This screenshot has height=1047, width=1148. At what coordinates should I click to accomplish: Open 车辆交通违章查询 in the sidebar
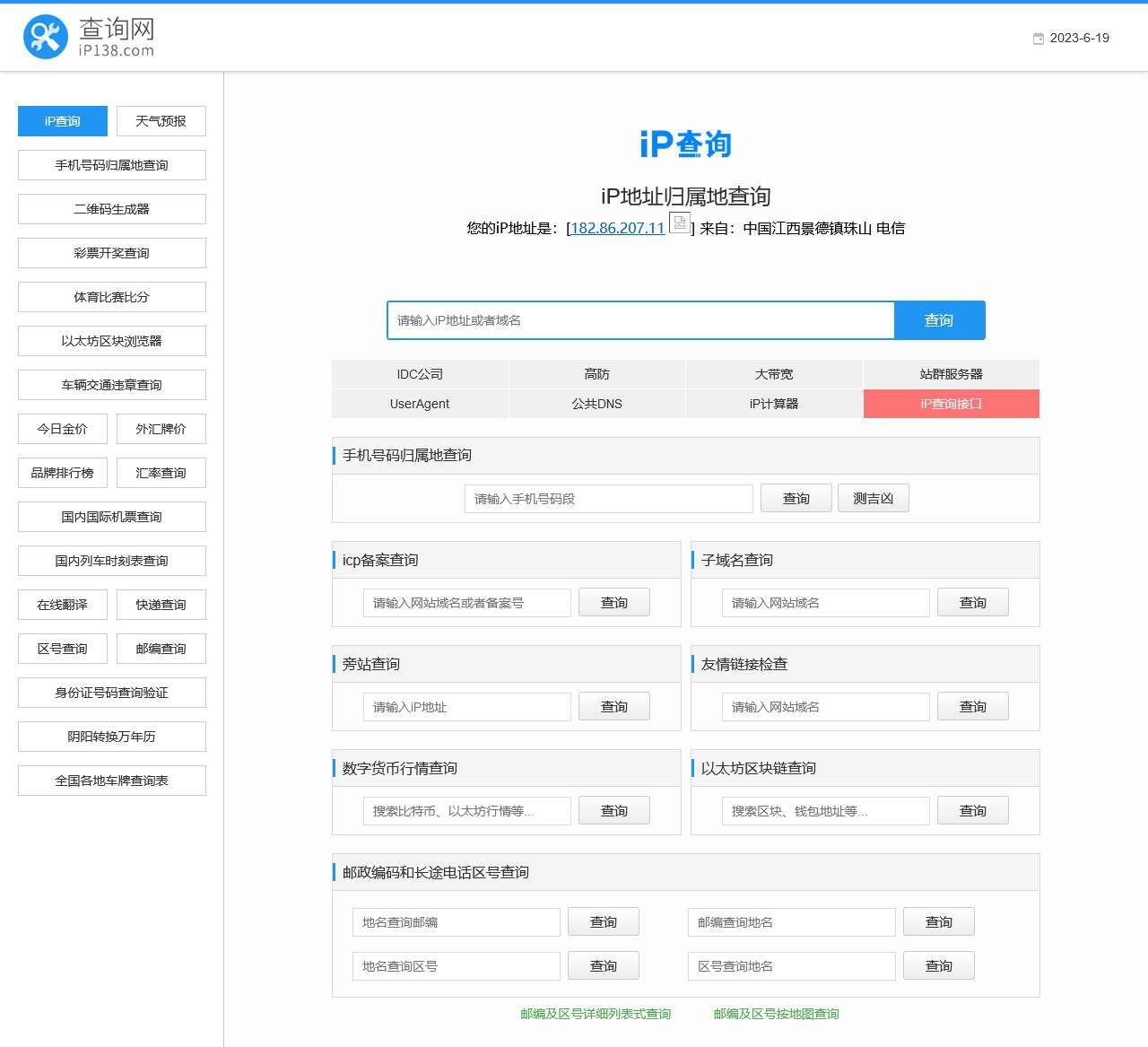[x=112, y=385]
